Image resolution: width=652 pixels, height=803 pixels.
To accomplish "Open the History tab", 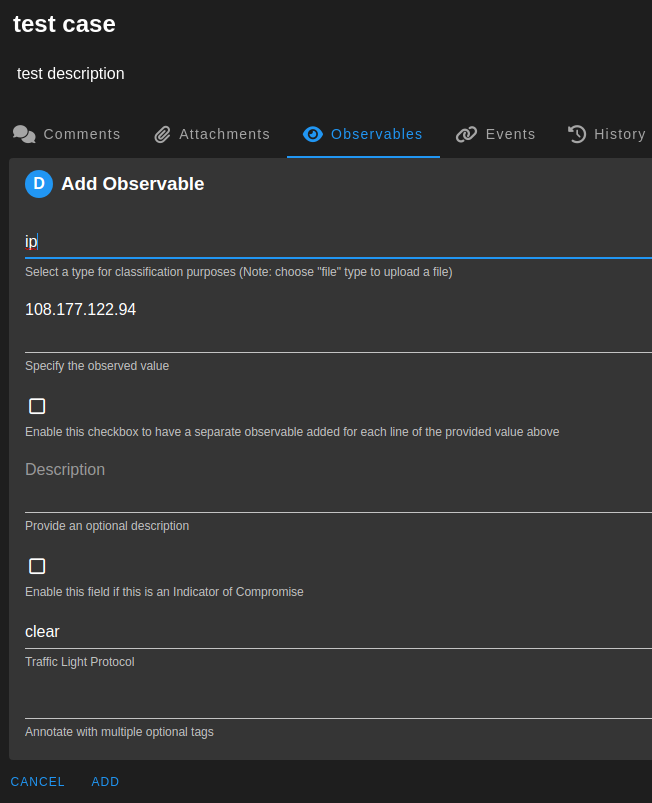I will [606, 134].
